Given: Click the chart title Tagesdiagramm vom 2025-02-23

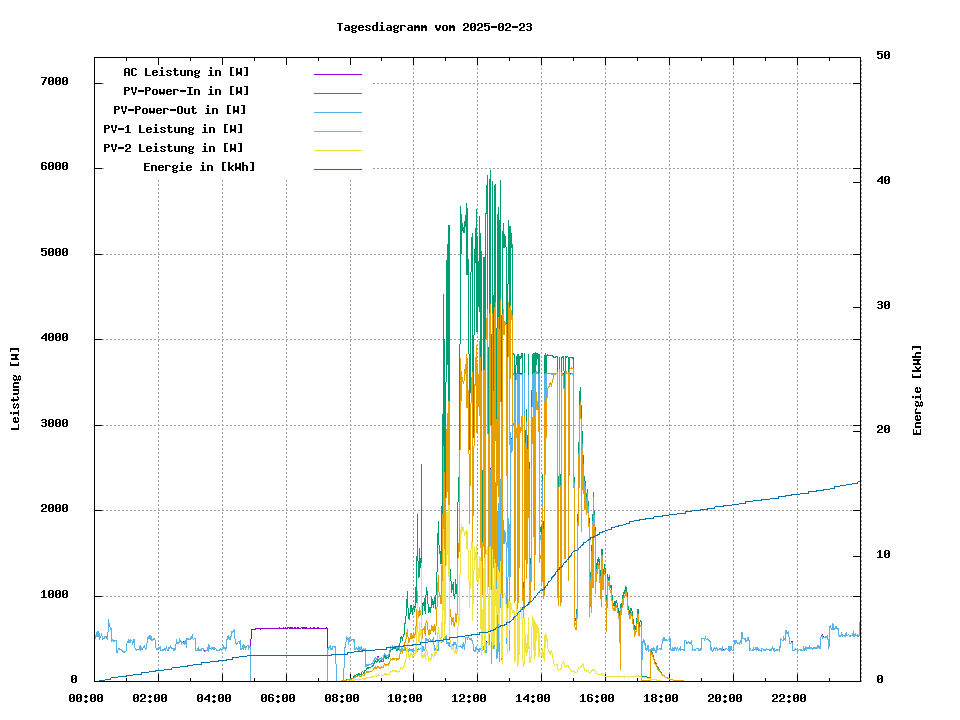Looking at the screenshot, I should coord(434,27).
